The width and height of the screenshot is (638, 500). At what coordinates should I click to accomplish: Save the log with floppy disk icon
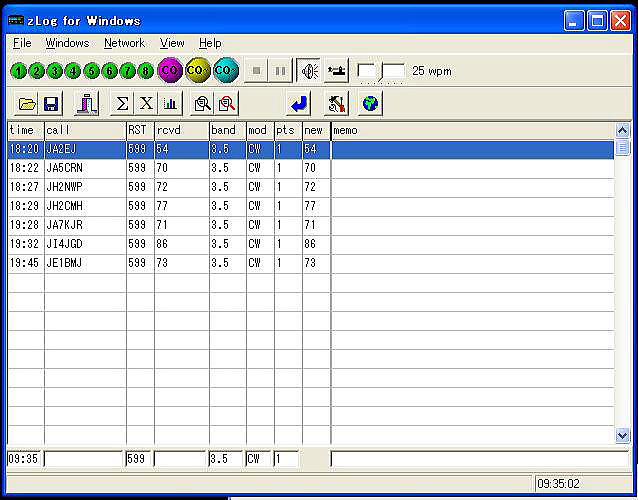(x=51, y=104)
